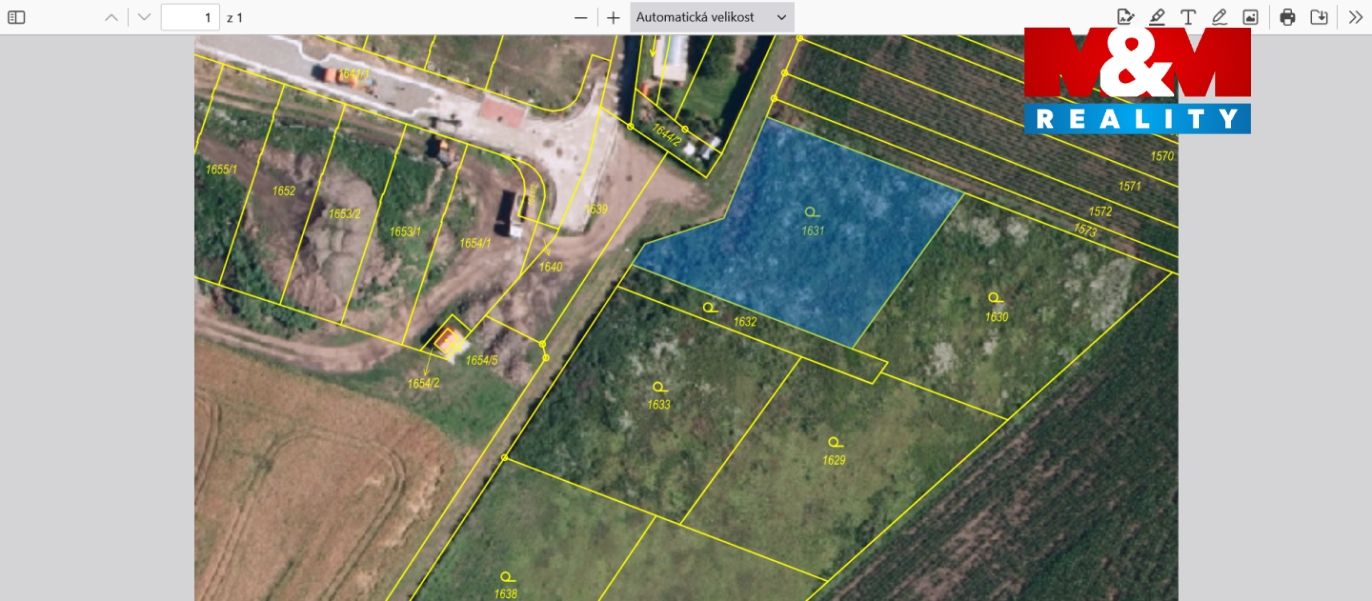The image size is (1372, 601).
Task: Zoom out with the minus button
Action: click(581, 17)
